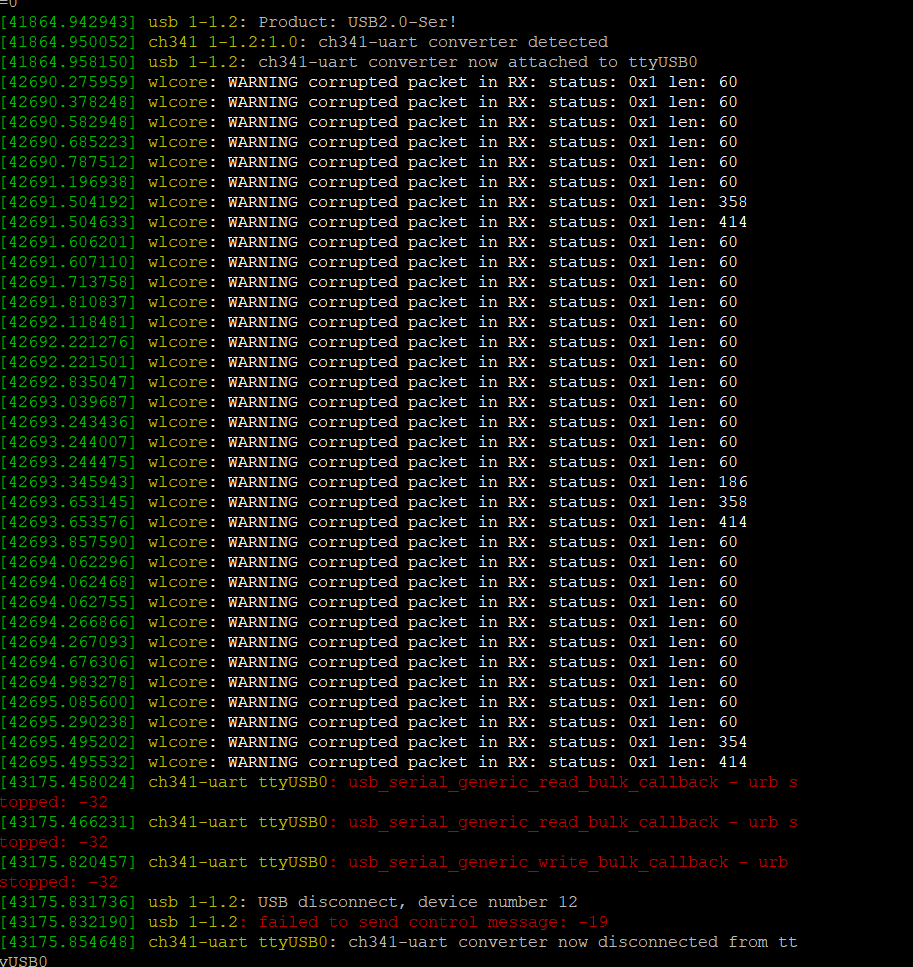Select the 'ttyUSB0' text on attached line
This screenshot has height=967, width=913.
[663, 62]
